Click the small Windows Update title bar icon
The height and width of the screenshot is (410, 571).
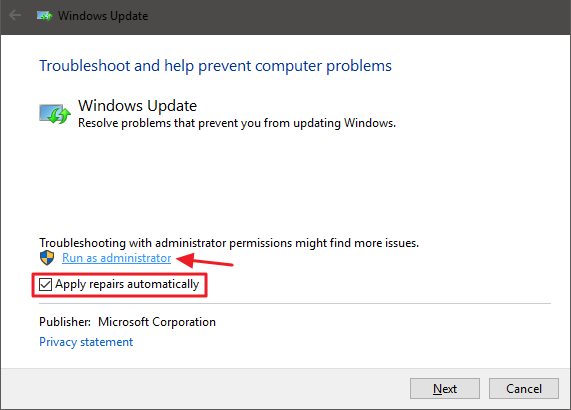pyautogui.click(x=44, y=16)
